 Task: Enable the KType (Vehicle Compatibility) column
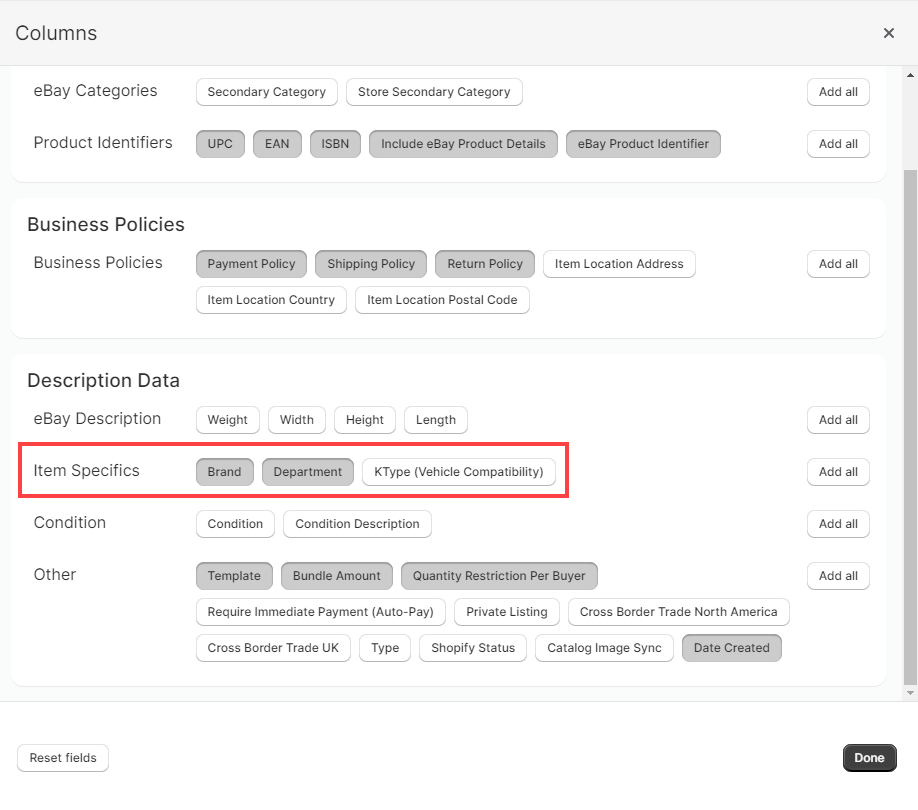(x=458, y=472)
